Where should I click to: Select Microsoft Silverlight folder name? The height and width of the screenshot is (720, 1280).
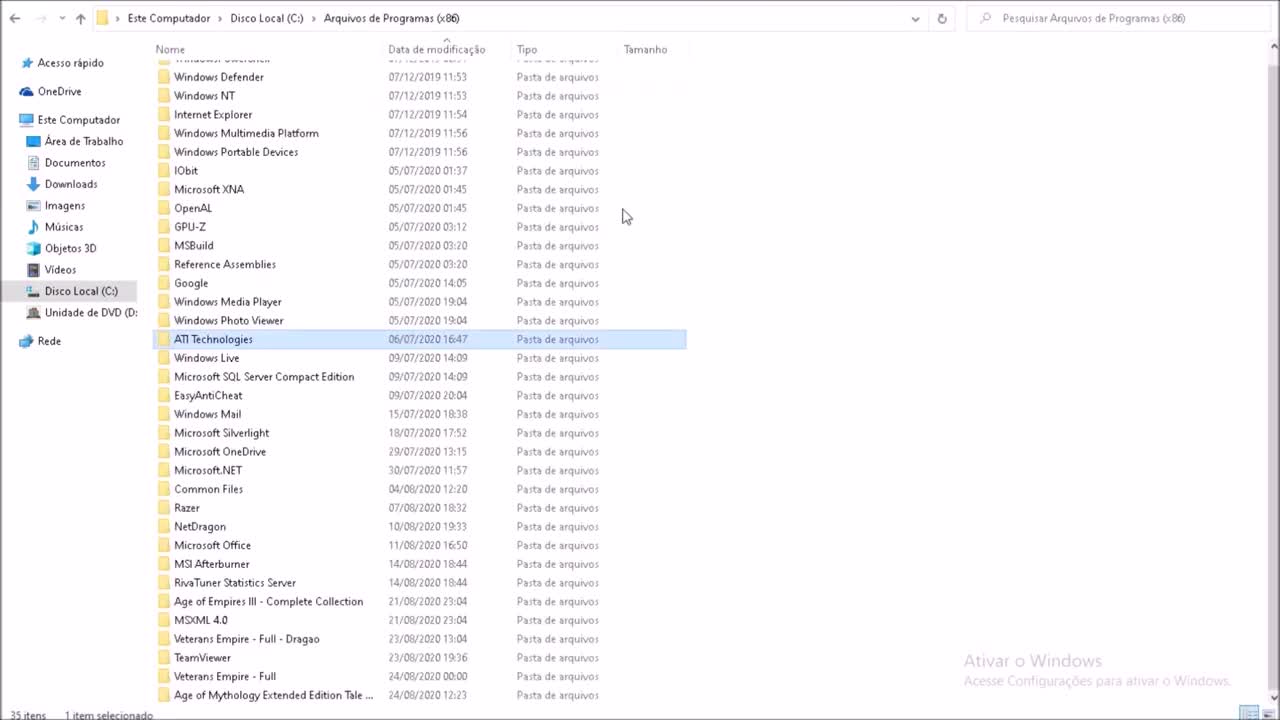[222, 433]
